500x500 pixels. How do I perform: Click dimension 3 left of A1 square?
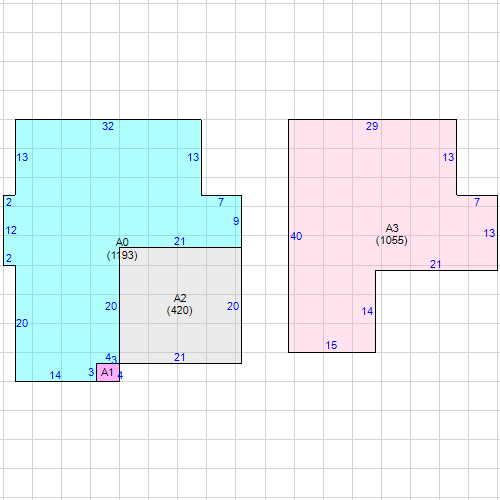91,372
